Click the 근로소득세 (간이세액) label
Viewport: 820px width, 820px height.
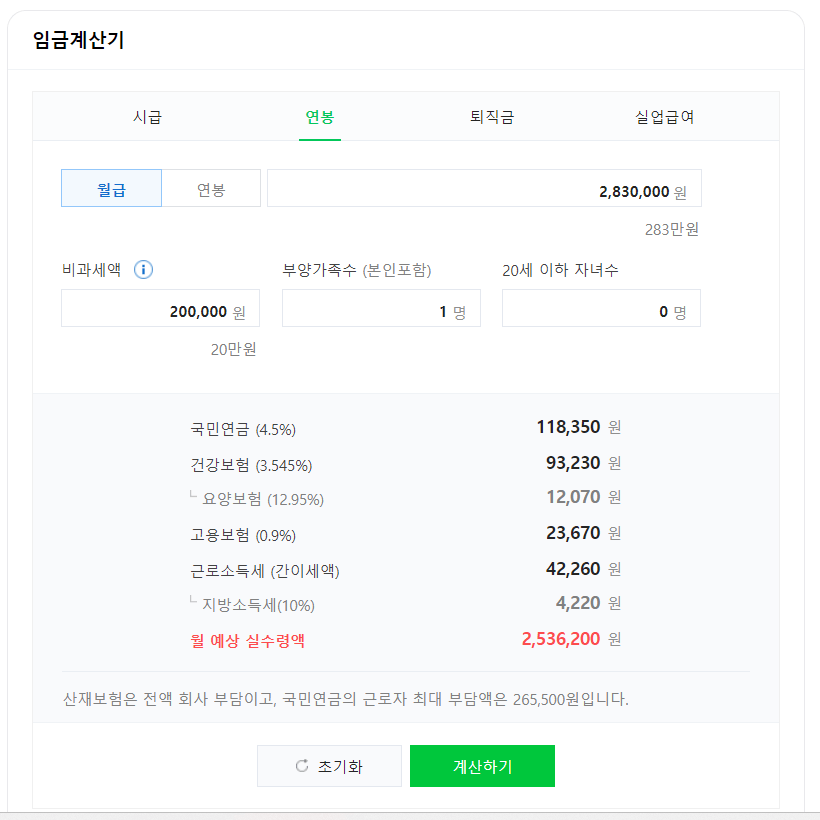click(265, 571)
